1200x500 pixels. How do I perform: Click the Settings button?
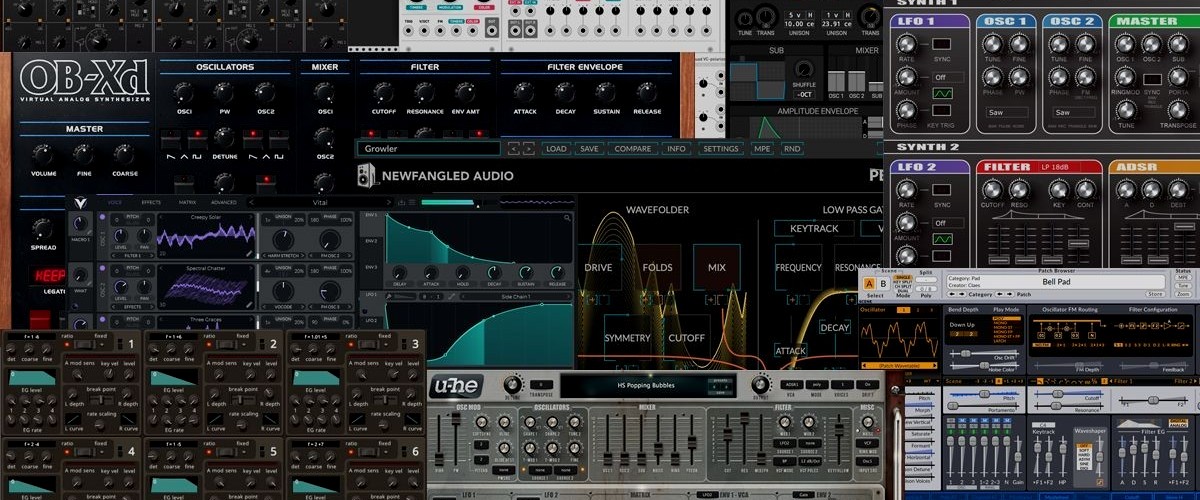(720, 149)
